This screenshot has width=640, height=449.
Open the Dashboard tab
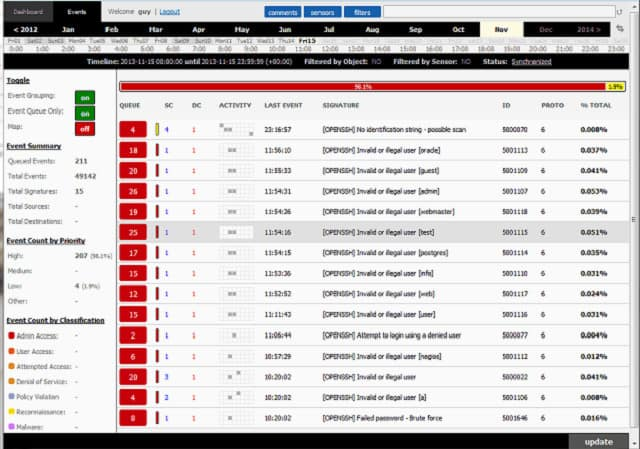click(x=28, y=12)
